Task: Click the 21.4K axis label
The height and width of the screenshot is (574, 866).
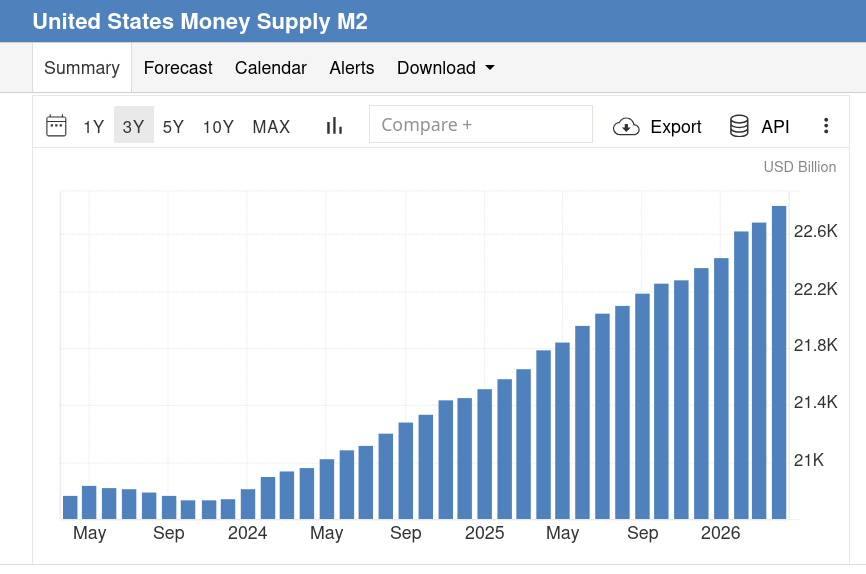Action: tap(815, 402)
